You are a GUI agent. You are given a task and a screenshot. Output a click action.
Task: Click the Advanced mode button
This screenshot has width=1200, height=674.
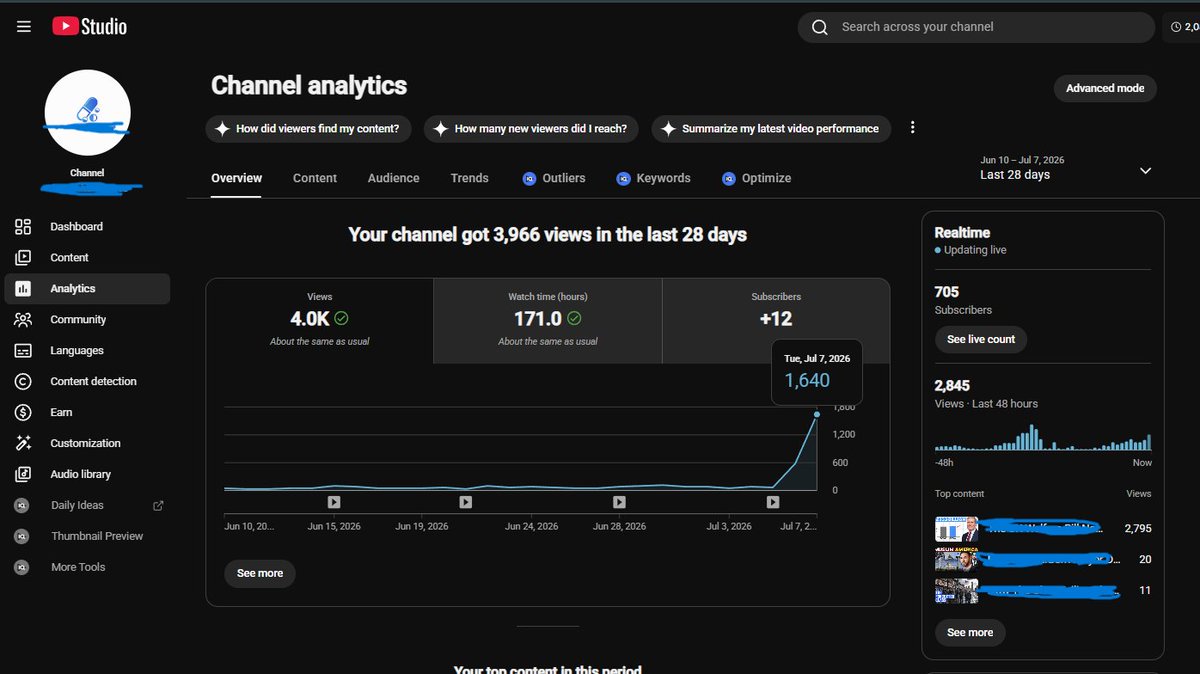pyautogui.click(x=1105, y=88)
